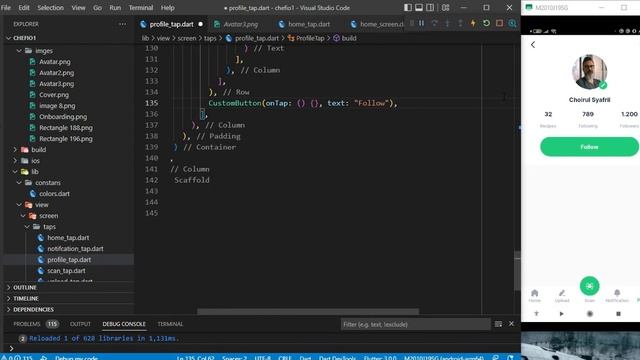The width and height of the screenshot is (640, 360).
Task: Open the File menu
Action: (6, 7)
